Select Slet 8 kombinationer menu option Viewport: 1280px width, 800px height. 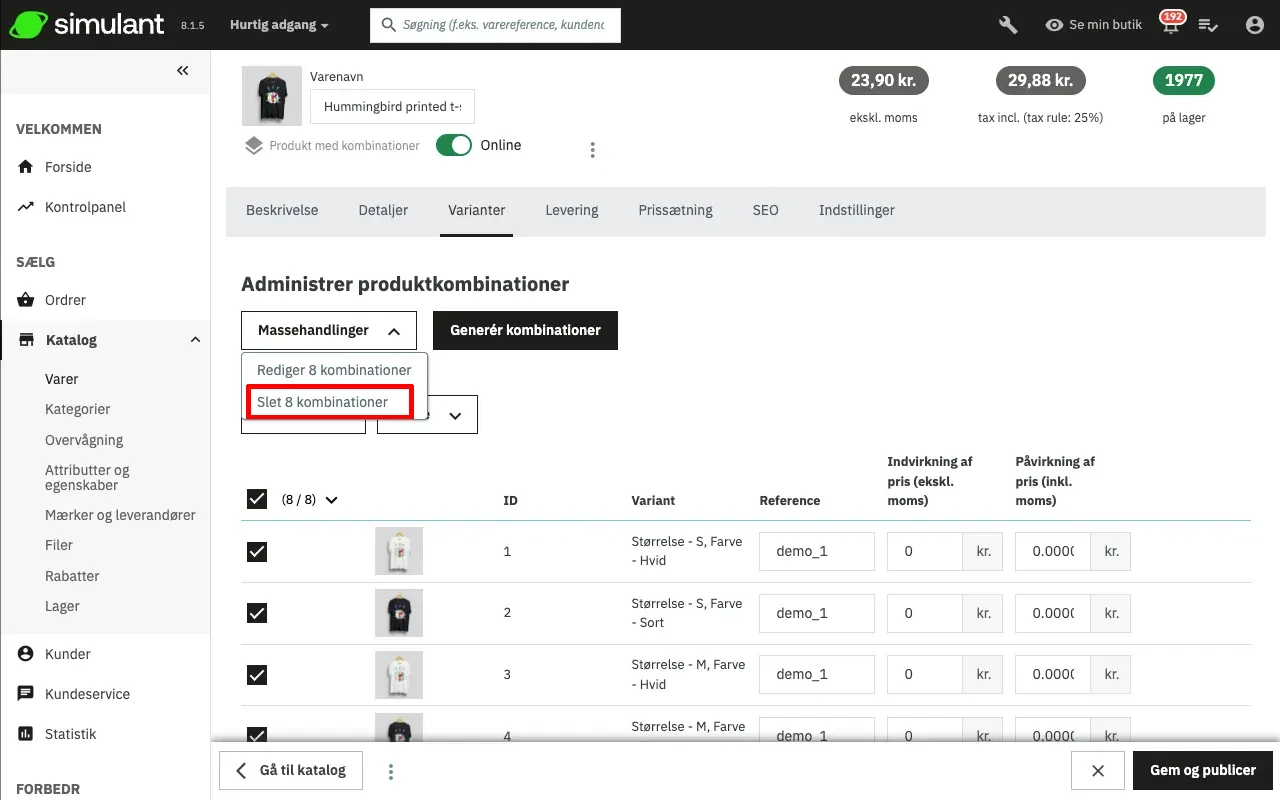click(x=322, y=402)
